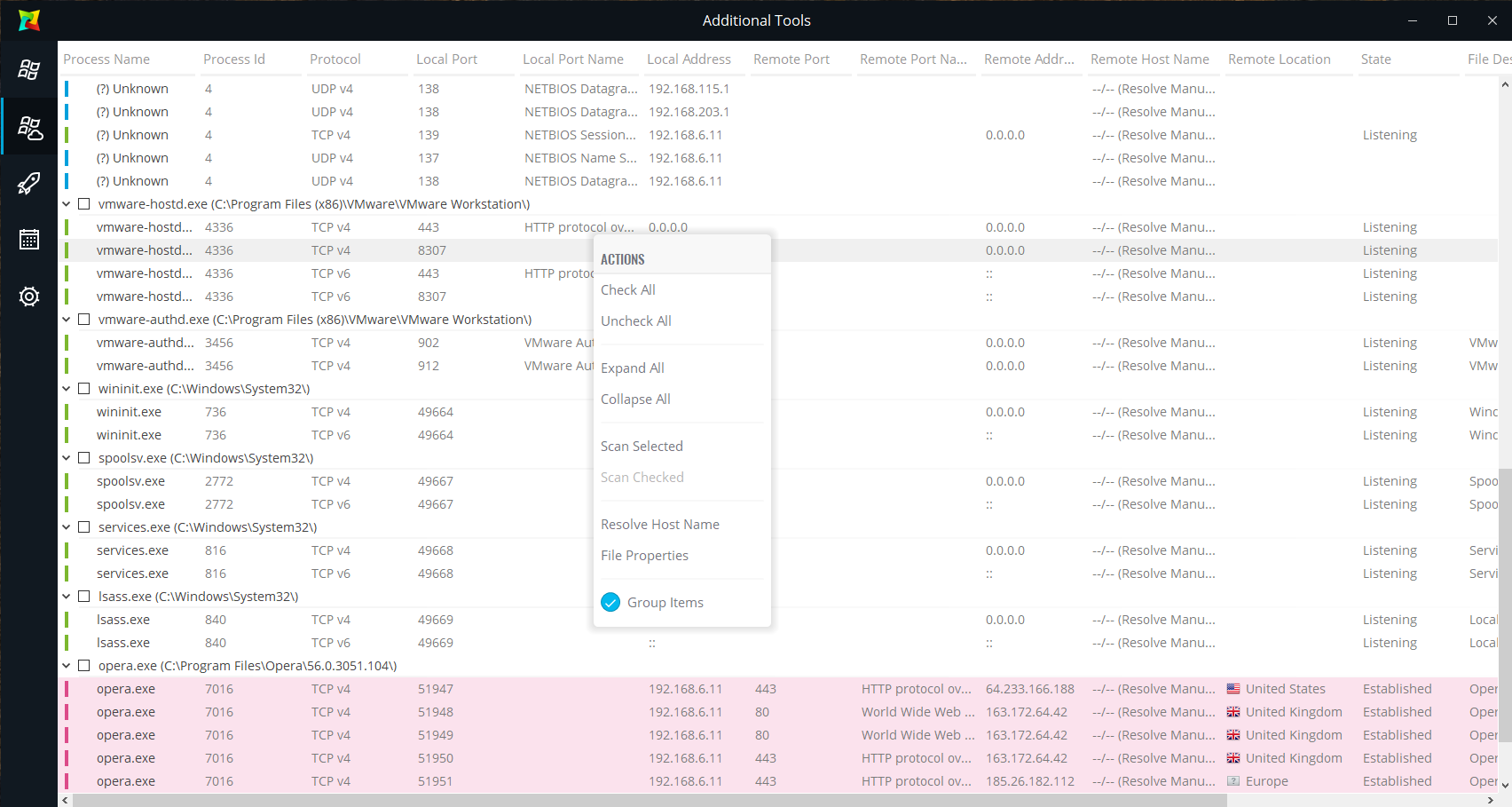Check the vmware-authd.exe group checkbox

tap(84, 320)
